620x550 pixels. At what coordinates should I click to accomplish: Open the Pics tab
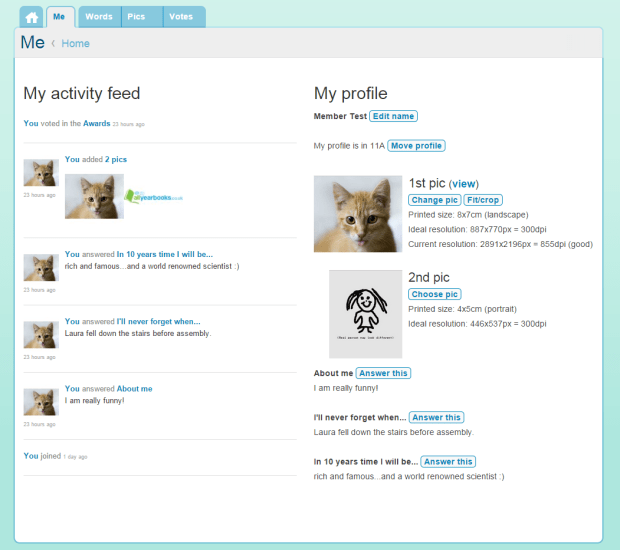[x=136, y=17]
